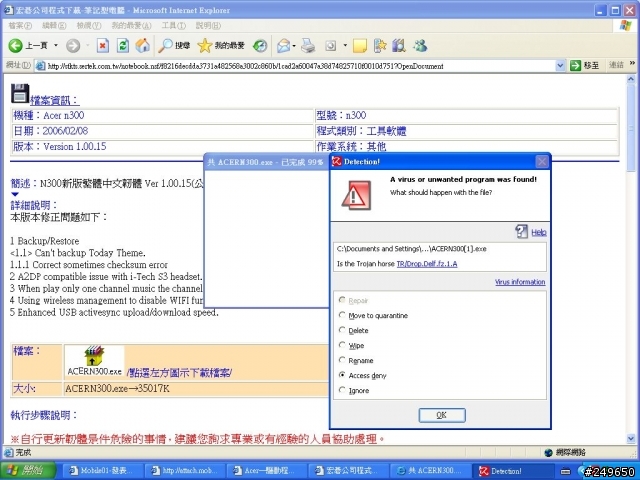Switch to Mobile01 taskbar window

[x=103, y=471]
